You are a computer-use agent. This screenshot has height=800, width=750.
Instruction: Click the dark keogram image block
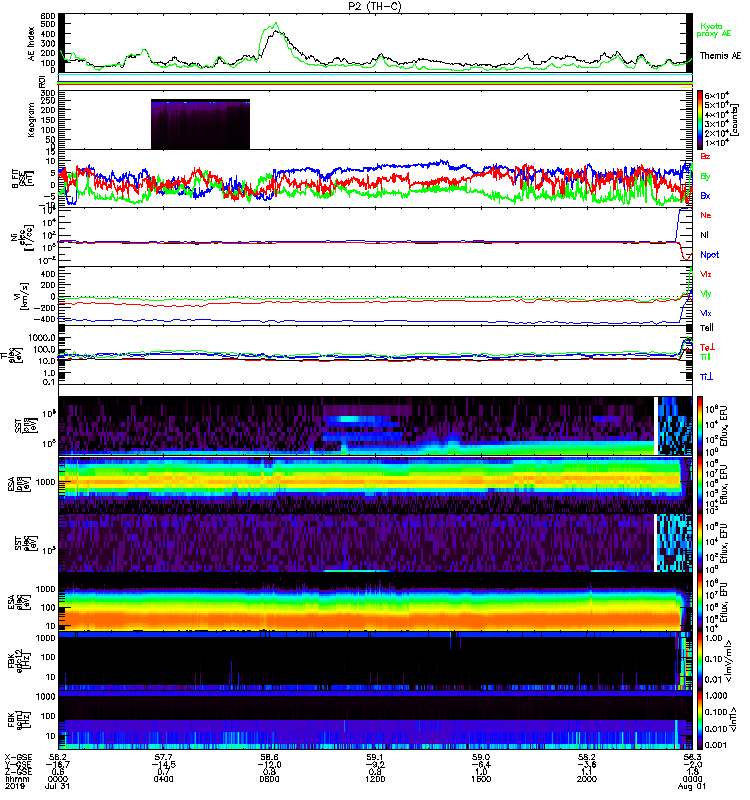tap(200, 124)
